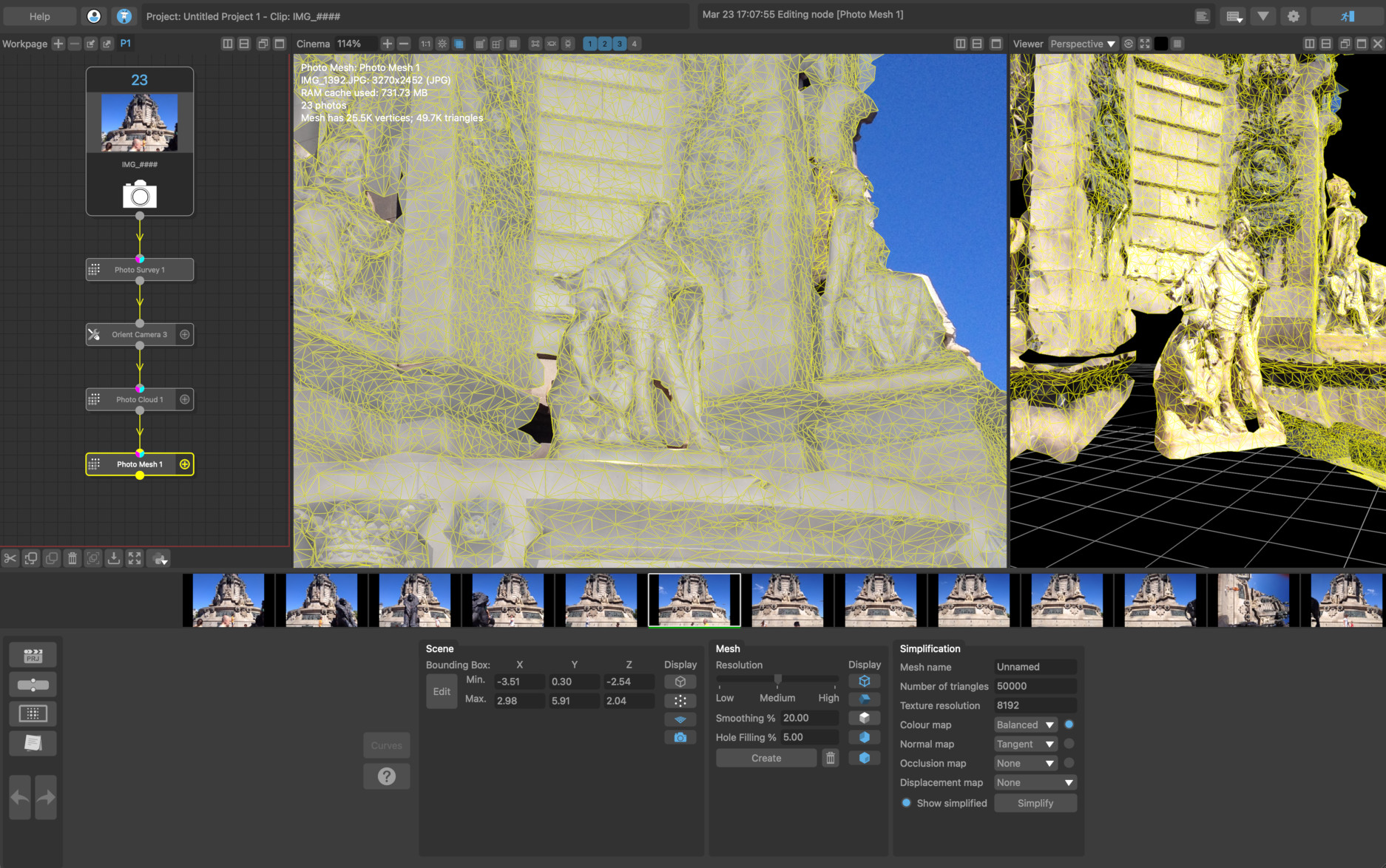Select the Photo Survey 1 node
1386x868 pixels.
click(x=140, y=270)
